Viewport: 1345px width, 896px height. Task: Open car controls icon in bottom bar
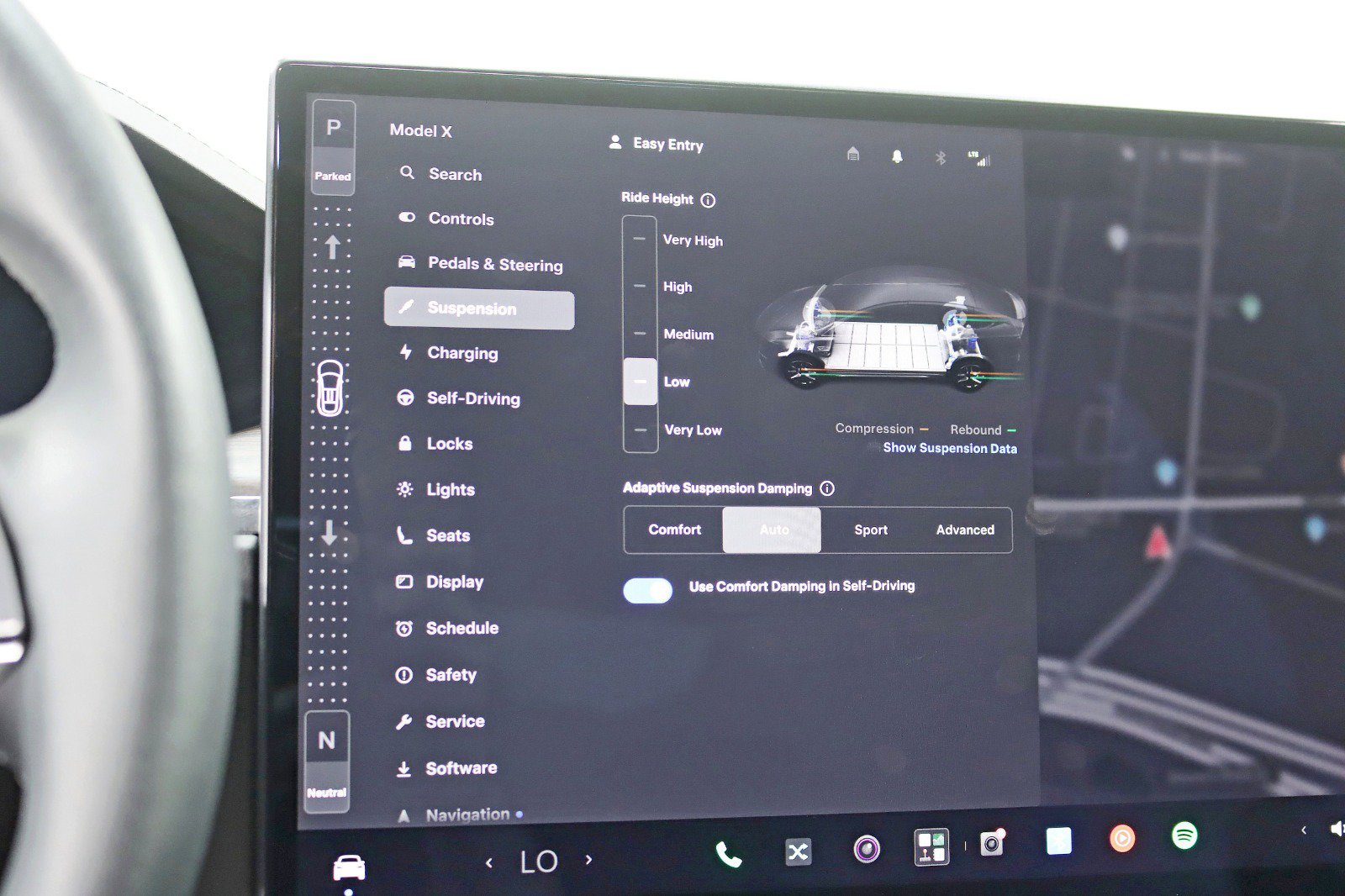click(x=349, y=867)
